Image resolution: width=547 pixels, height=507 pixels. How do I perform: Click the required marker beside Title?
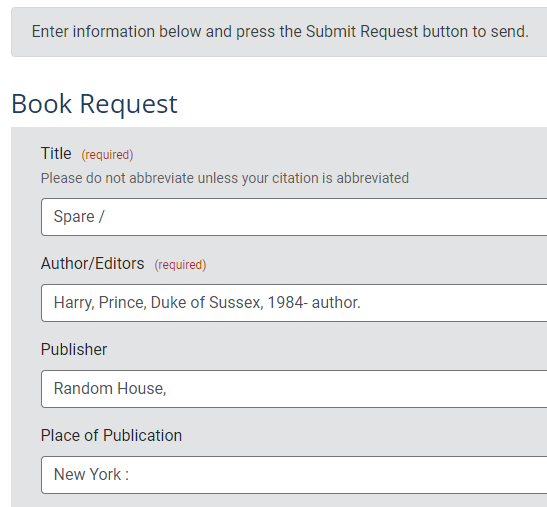107,155
